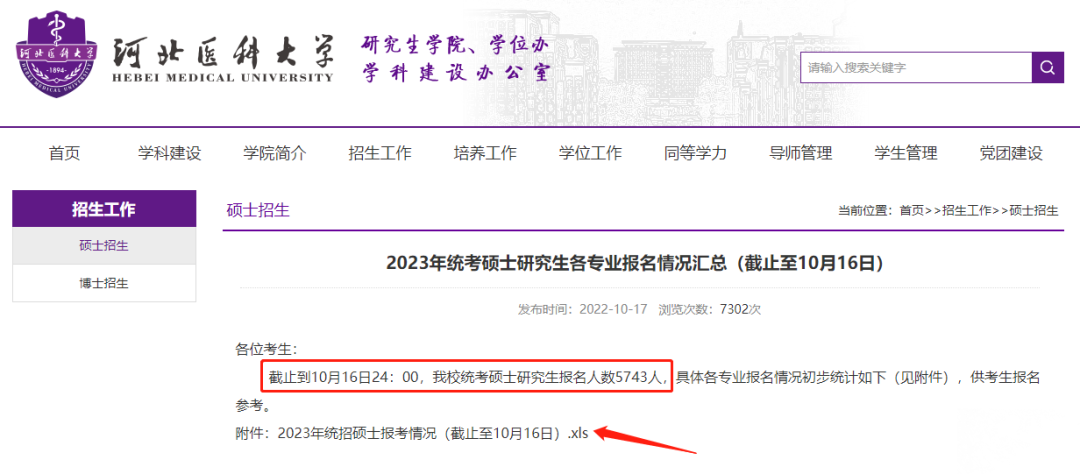
Task: Open the 导师管理 navigation menu
Action: click(x=800, y=153)
